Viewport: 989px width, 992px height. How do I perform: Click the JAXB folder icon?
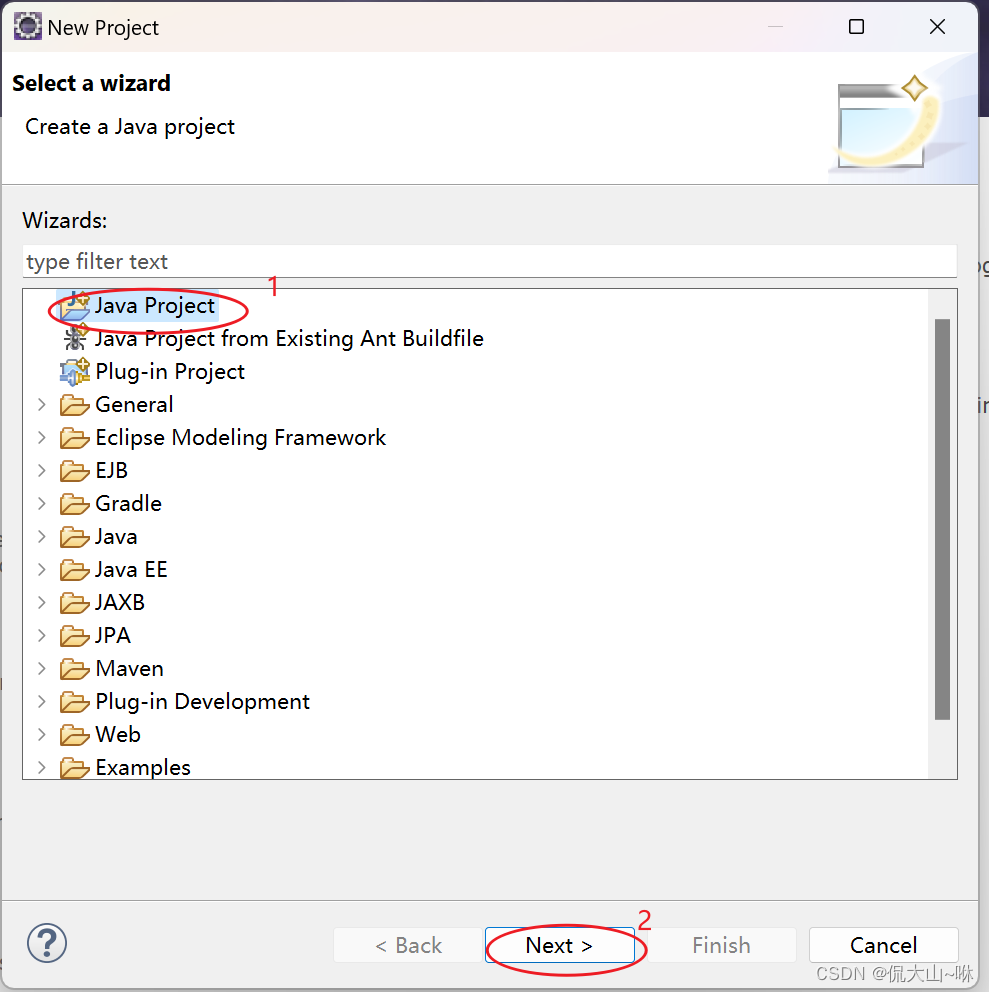[x=75, y=603]
